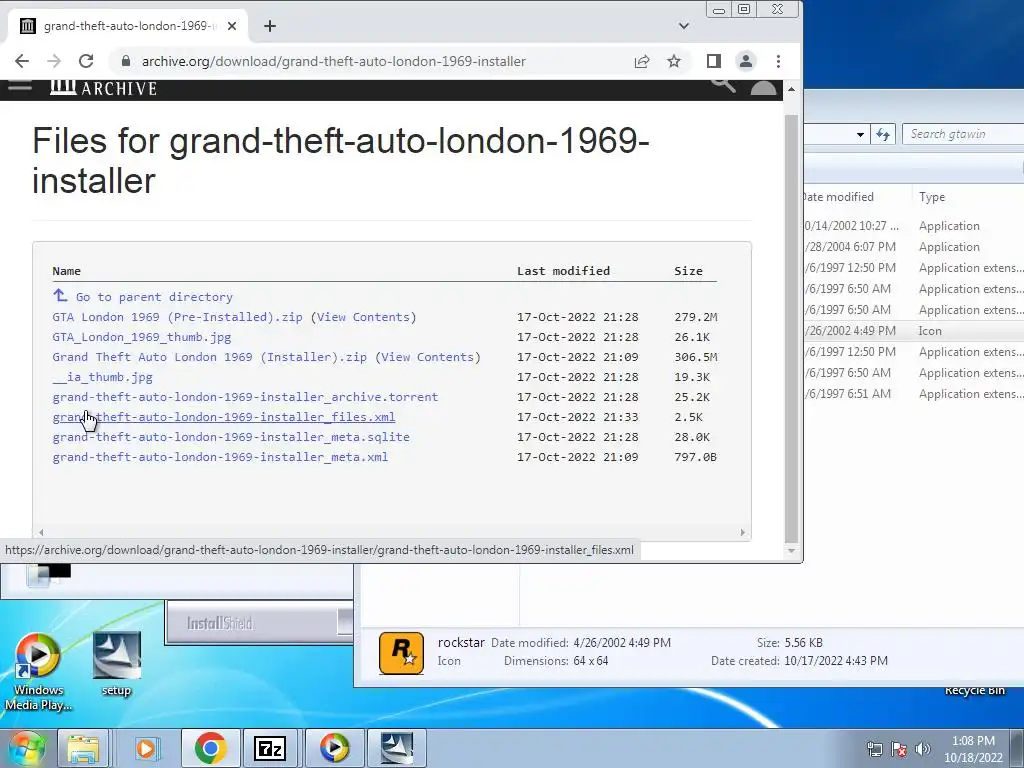The image size is (1024, 768).
Task: Click the volume speaker tray icon
Action: click(923, 749)
